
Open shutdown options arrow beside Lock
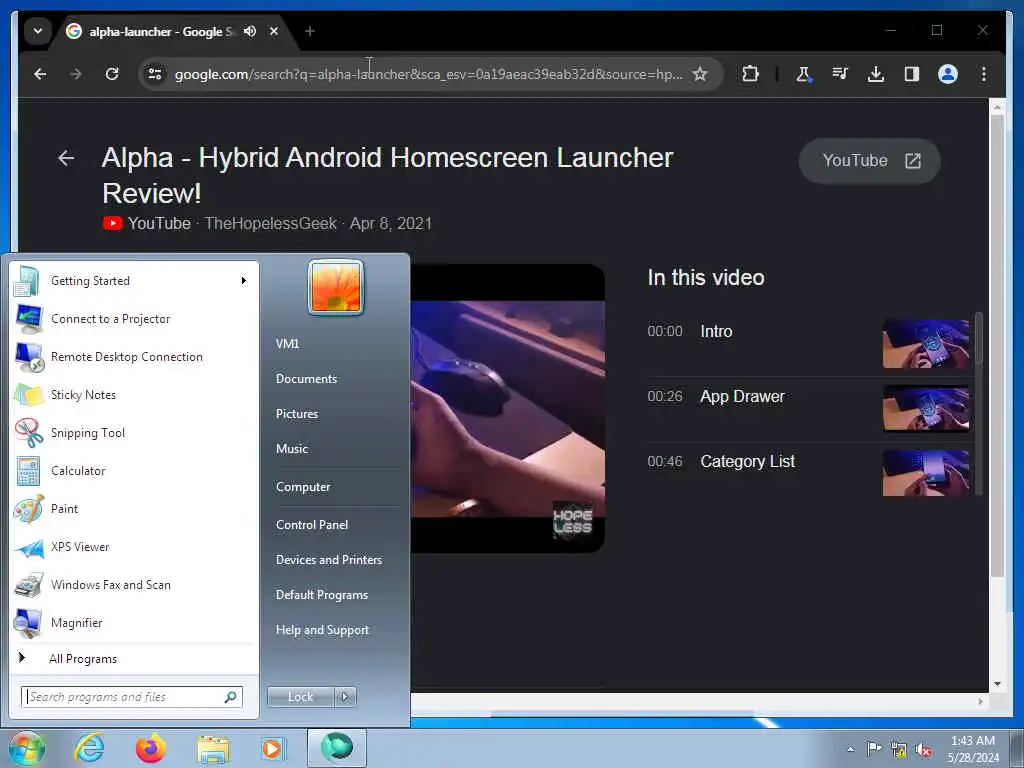[345, 697]
